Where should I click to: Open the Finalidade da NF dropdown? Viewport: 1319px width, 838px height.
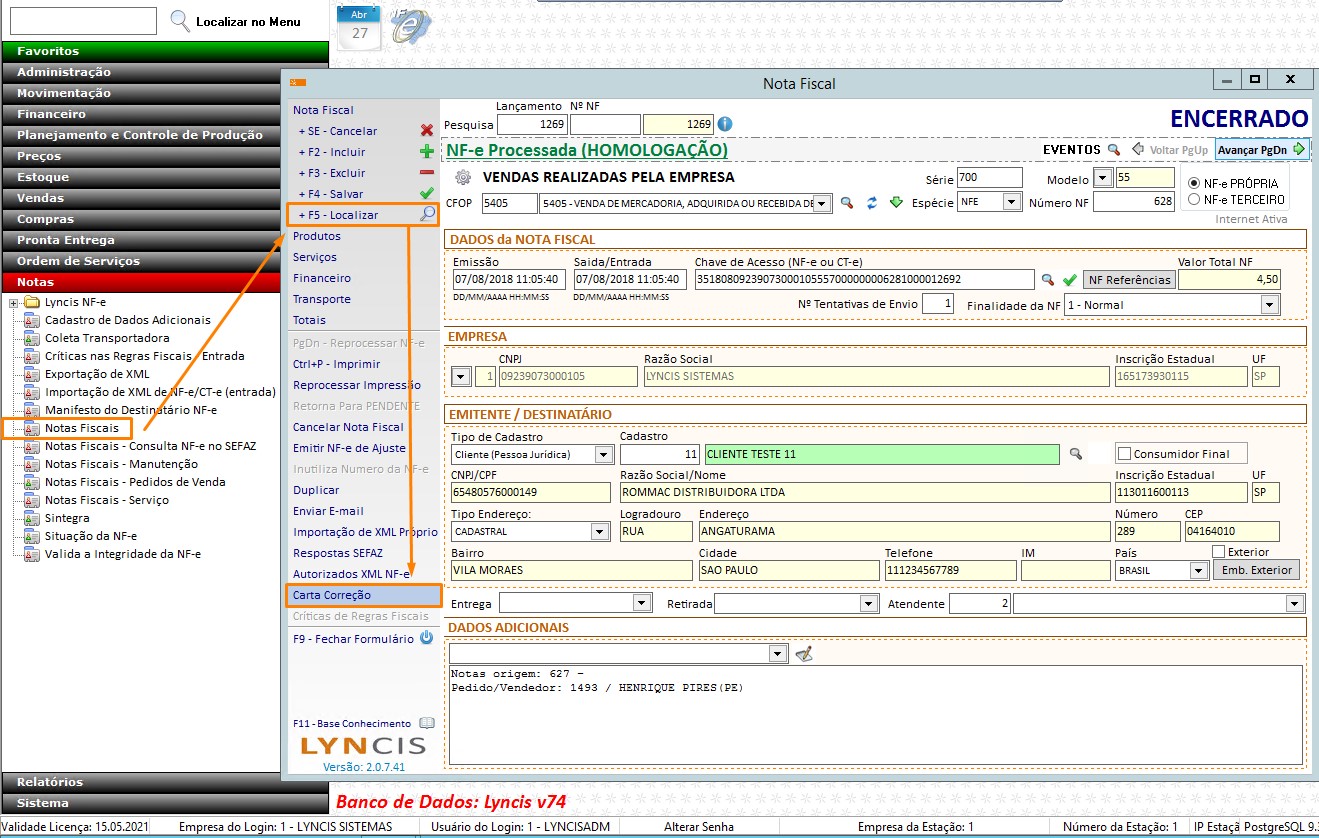(x=1269, y=305)
